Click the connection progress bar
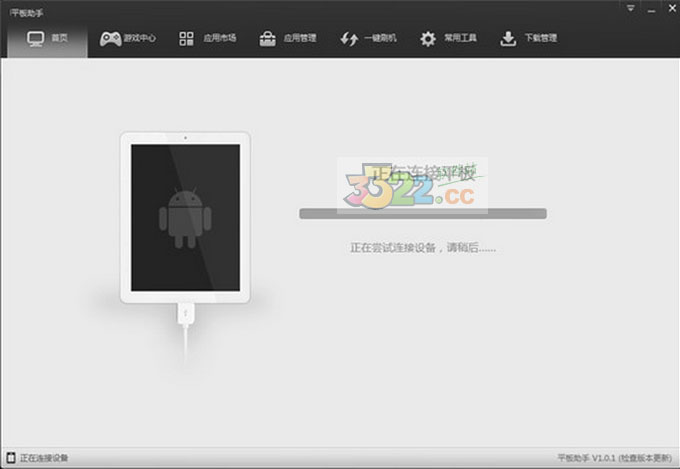Screen dimensions: 680x469 423,213
